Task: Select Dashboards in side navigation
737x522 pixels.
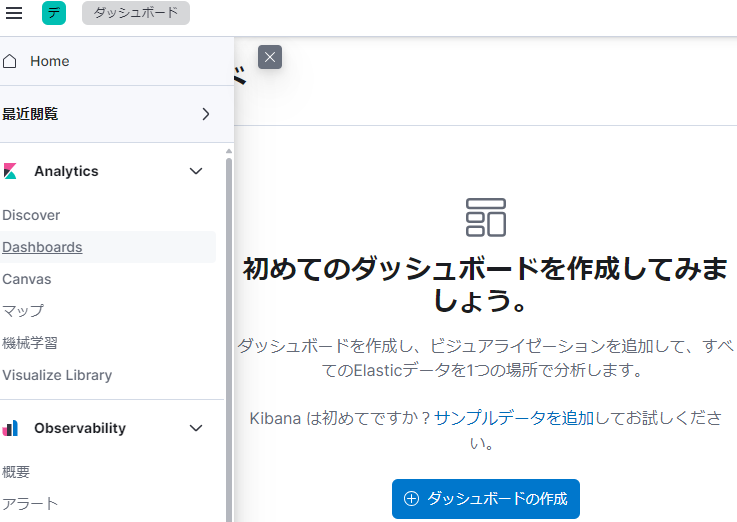Action: (x=42, y=247)
